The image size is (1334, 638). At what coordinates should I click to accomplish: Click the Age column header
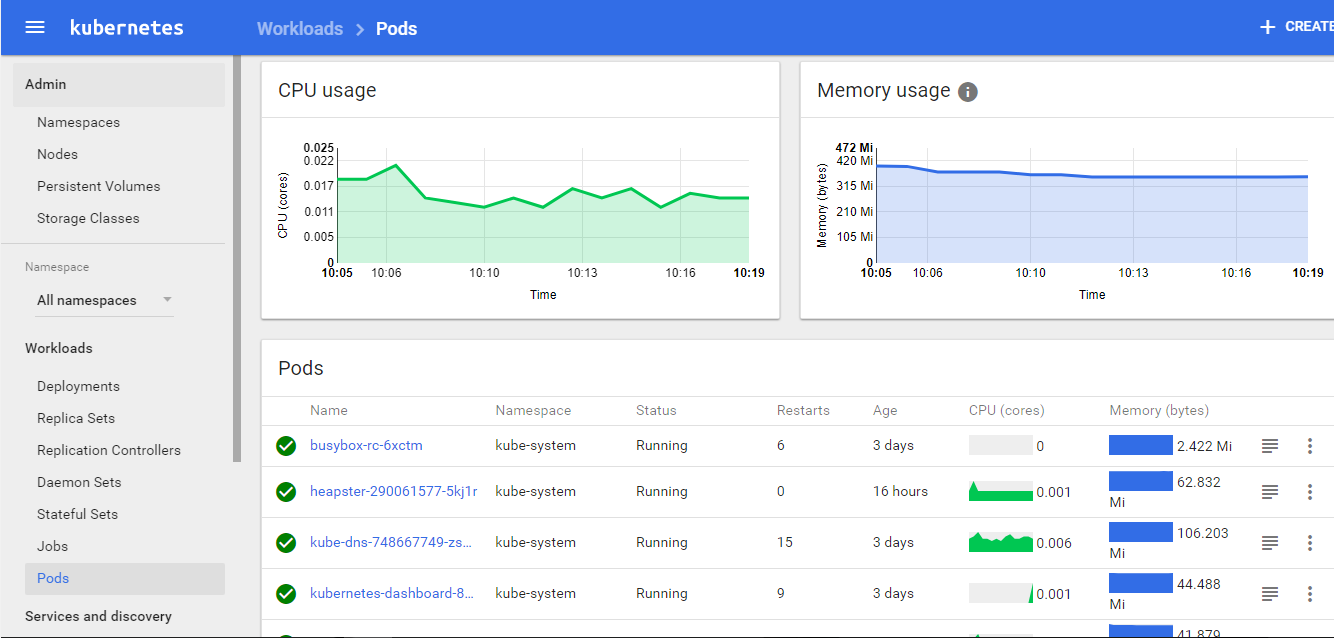pos(885,410)
